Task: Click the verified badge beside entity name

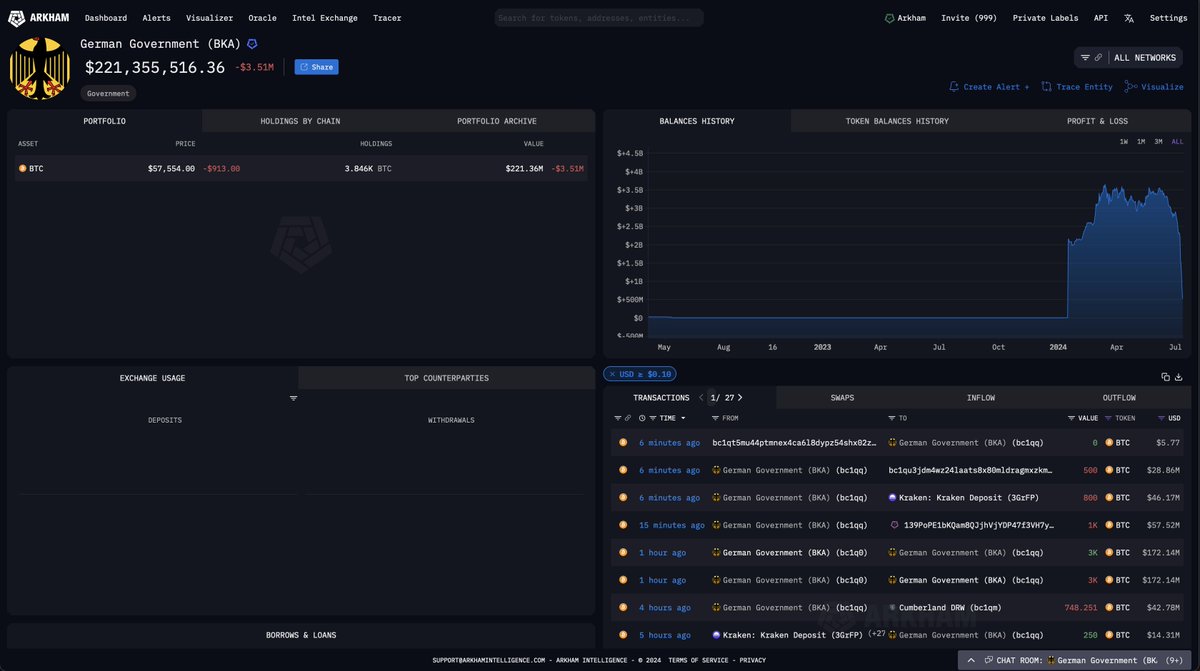Action: coord(252,44)
